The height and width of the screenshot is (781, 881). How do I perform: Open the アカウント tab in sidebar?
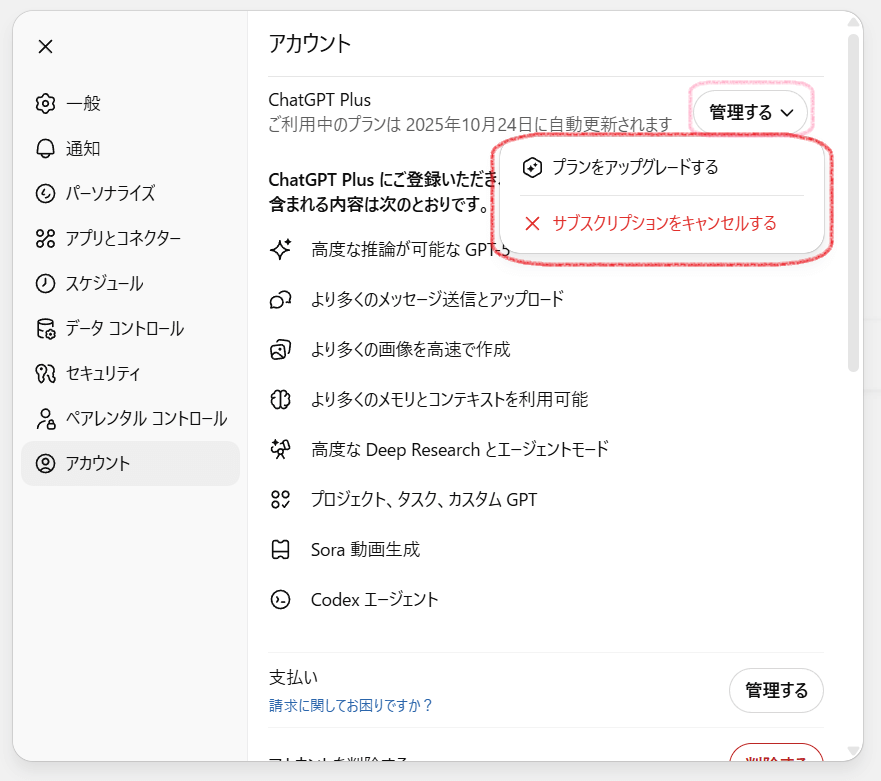tap(130, 464)
